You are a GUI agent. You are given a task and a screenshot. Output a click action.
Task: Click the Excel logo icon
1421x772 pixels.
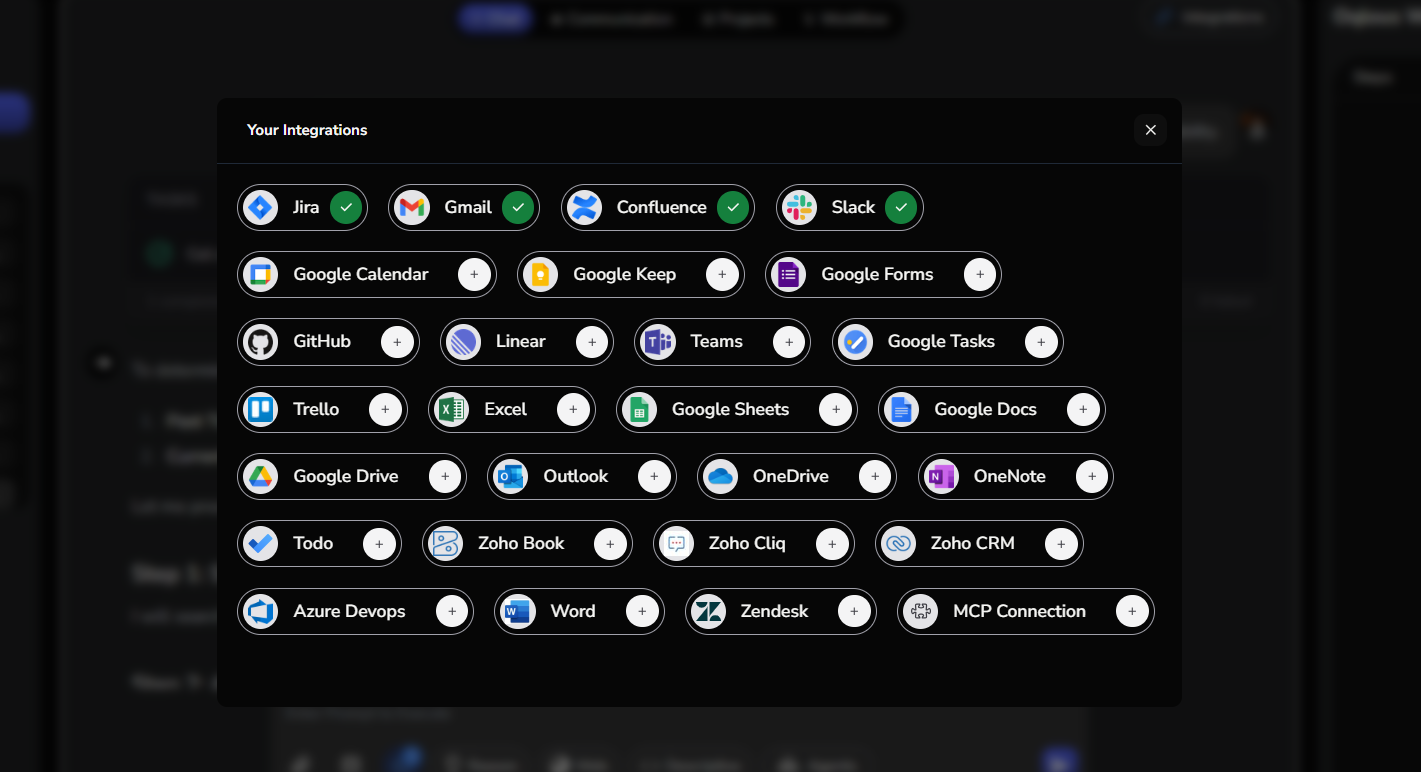point(451,410)
